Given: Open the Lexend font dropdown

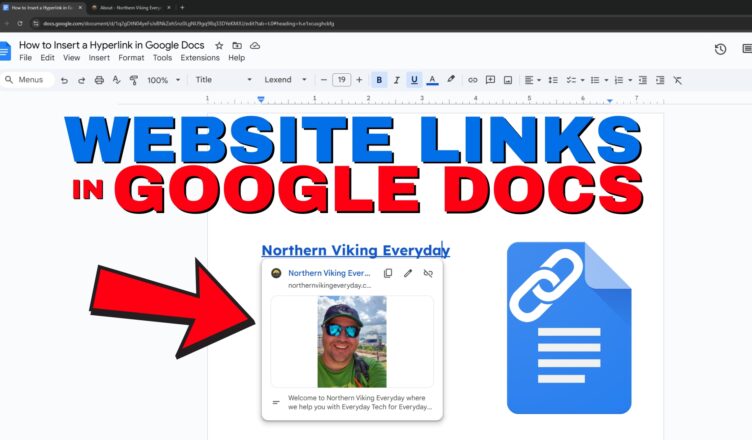Looking at the screenshot, I should 285,80.
